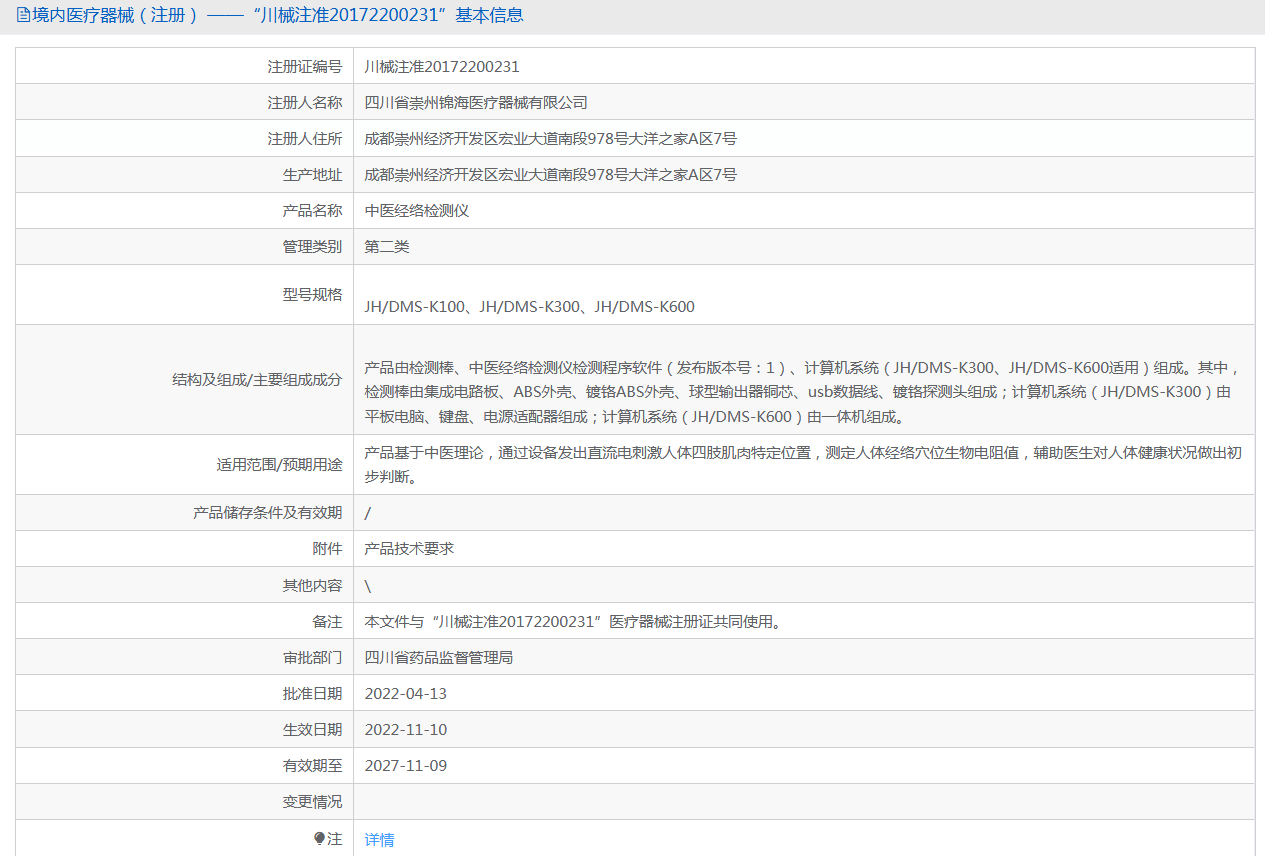Select remark text starting 本文件与

[573, 621]
